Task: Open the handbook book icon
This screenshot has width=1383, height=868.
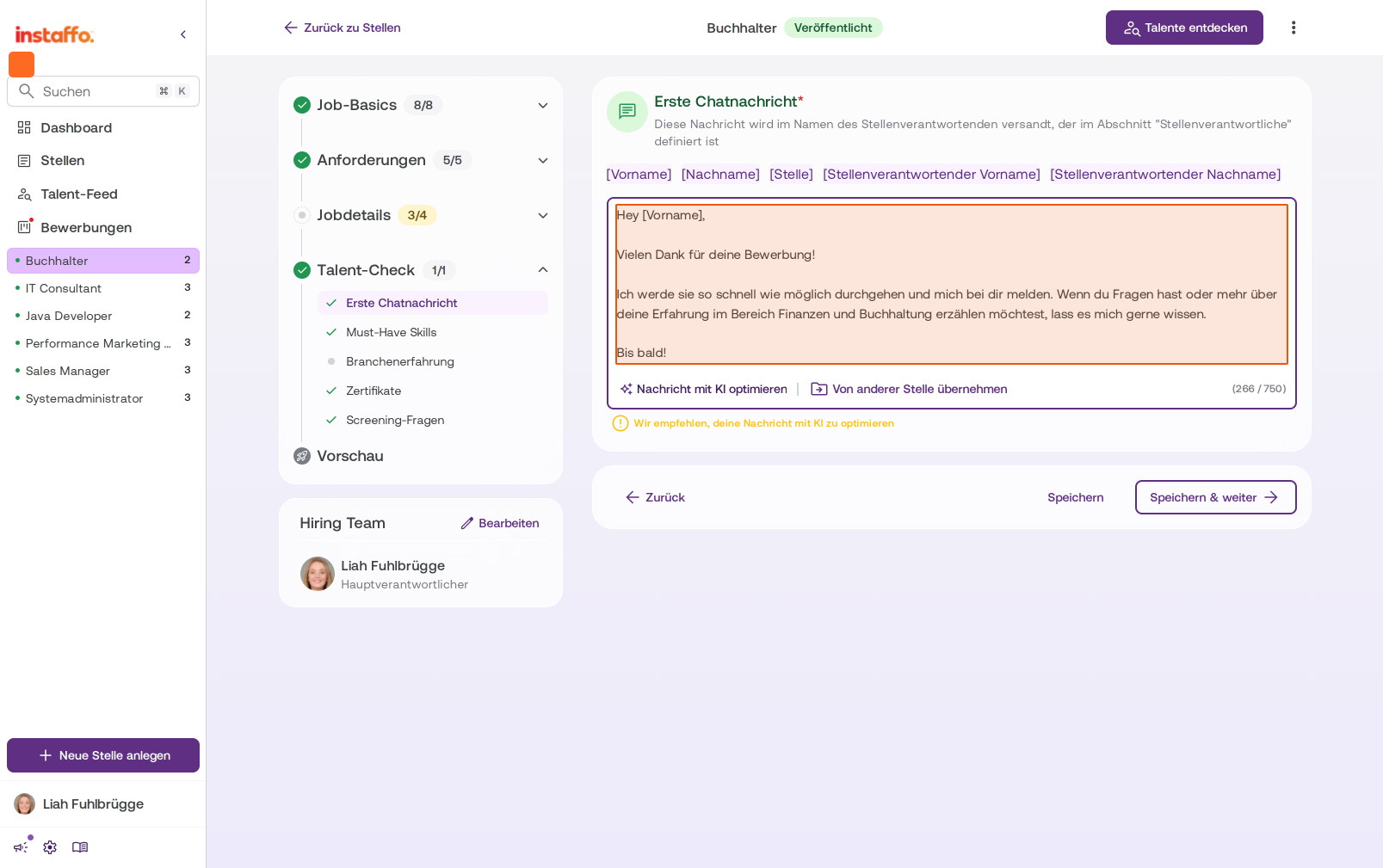Action: coord(80,847)
